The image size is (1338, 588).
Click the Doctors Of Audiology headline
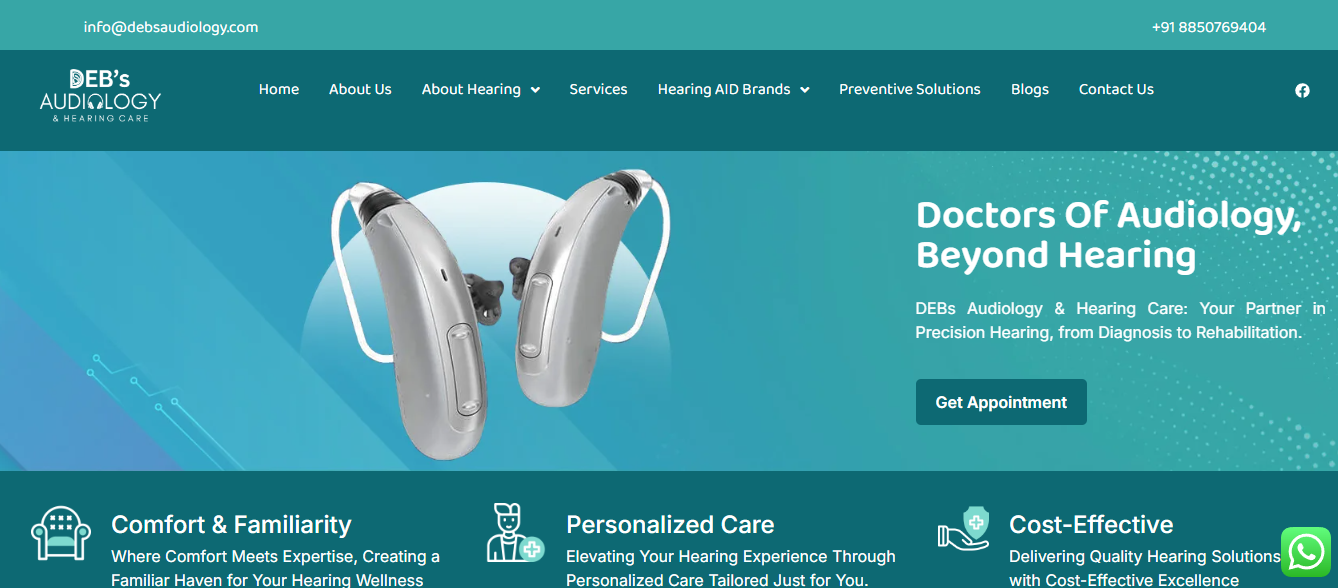click(x=1109, y=235)
